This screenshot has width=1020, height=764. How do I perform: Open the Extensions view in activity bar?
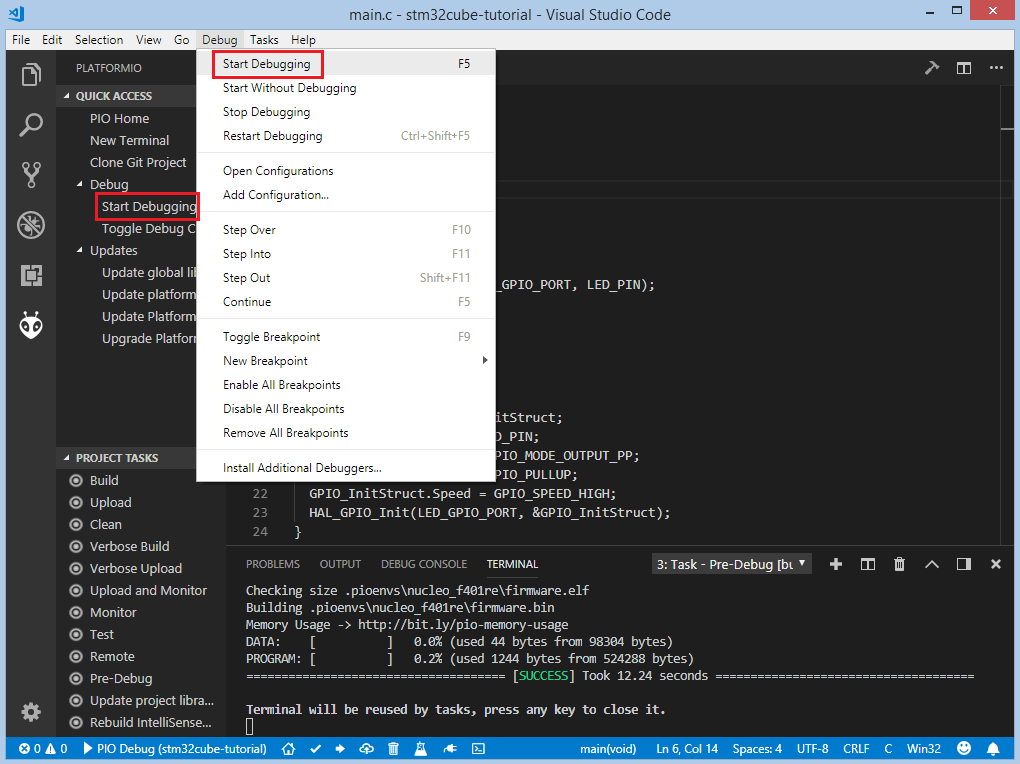31,275
